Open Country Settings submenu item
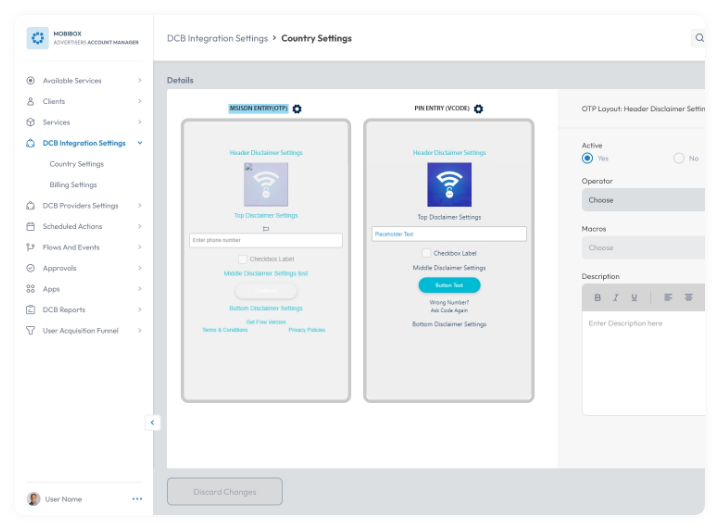The image size is (720, 530). [x=77, y=164]
